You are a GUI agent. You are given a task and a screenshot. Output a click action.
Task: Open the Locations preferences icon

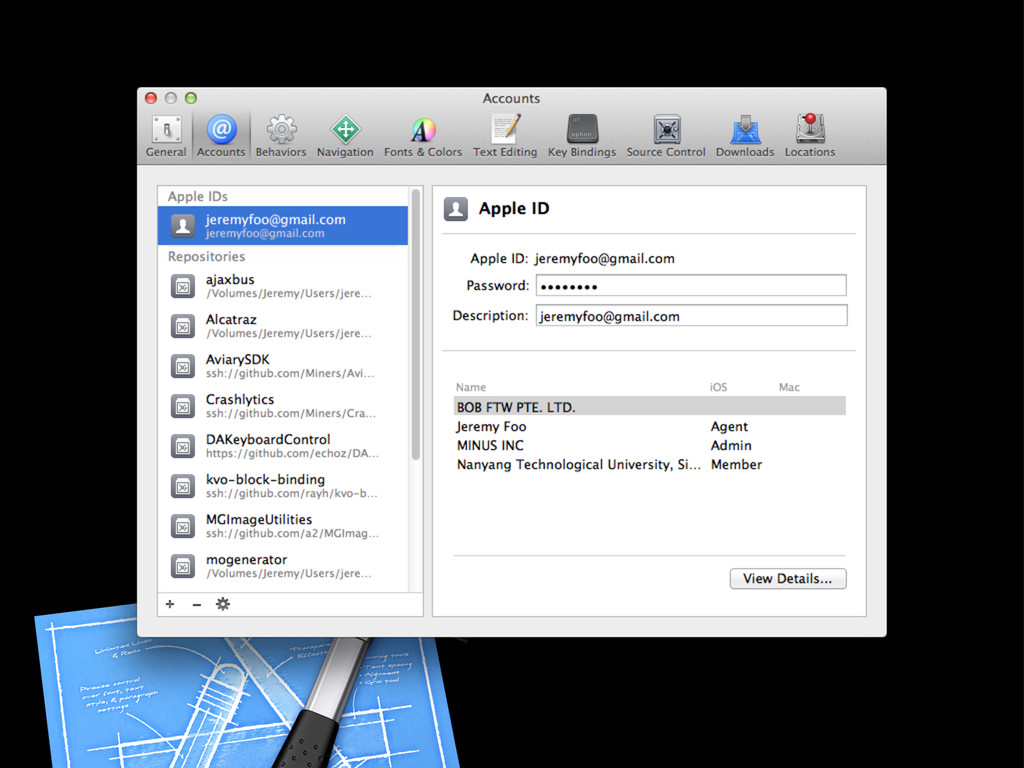(x=810, y=136)
